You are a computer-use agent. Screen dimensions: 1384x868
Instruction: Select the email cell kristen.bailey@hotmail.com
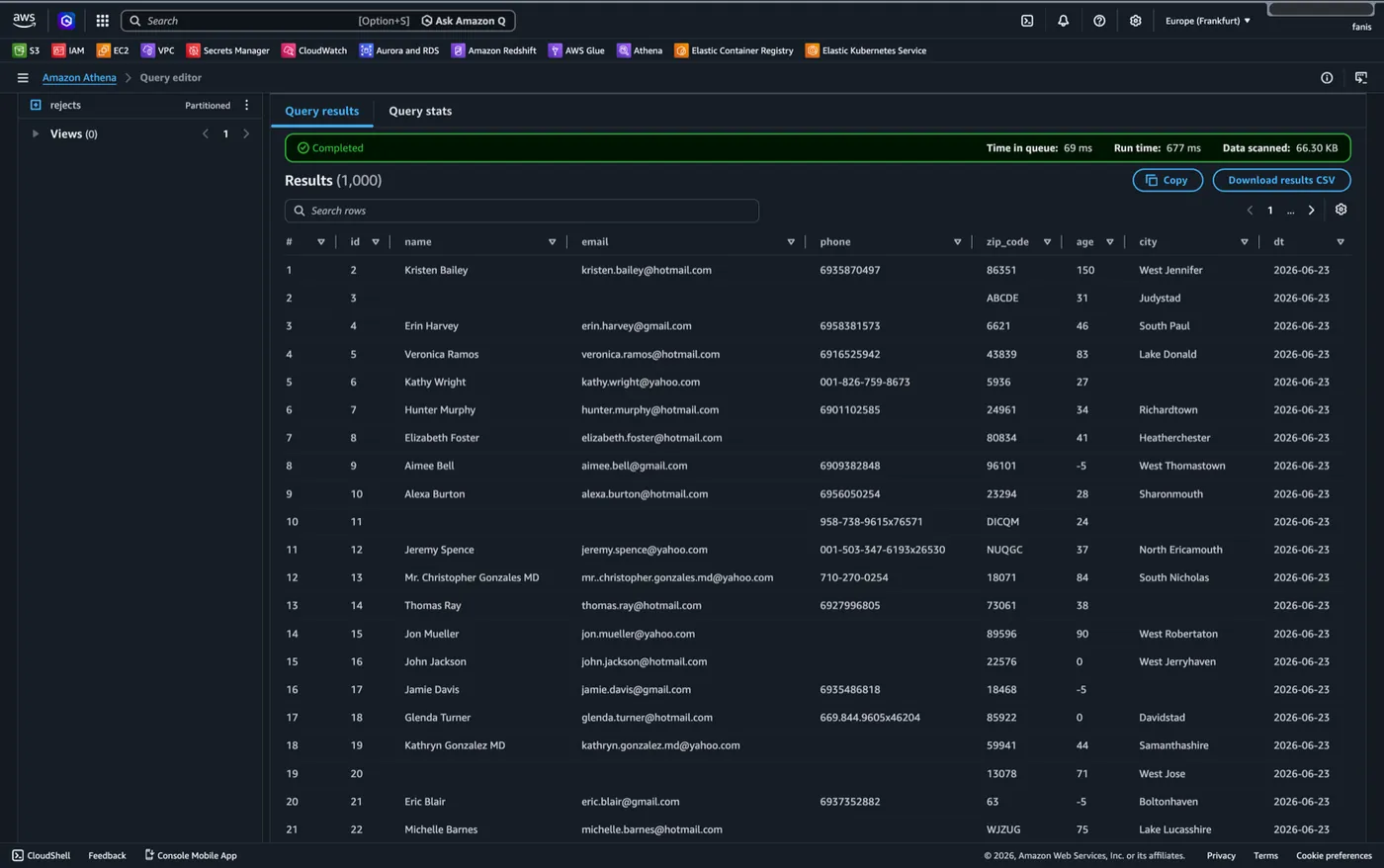647,270
